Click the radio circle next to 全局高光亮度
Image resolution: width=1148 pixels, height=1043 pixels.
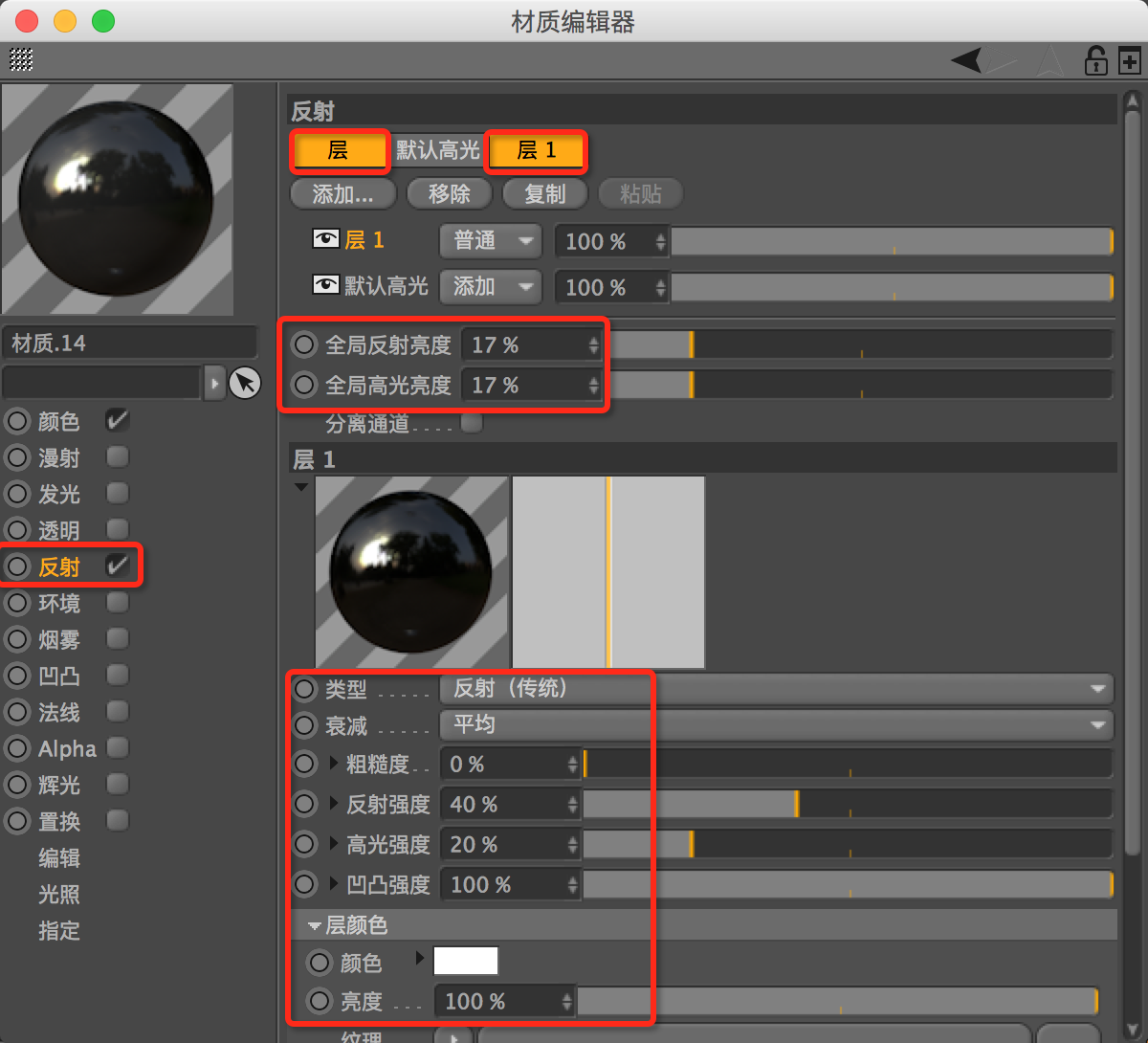tap(304, 385)
